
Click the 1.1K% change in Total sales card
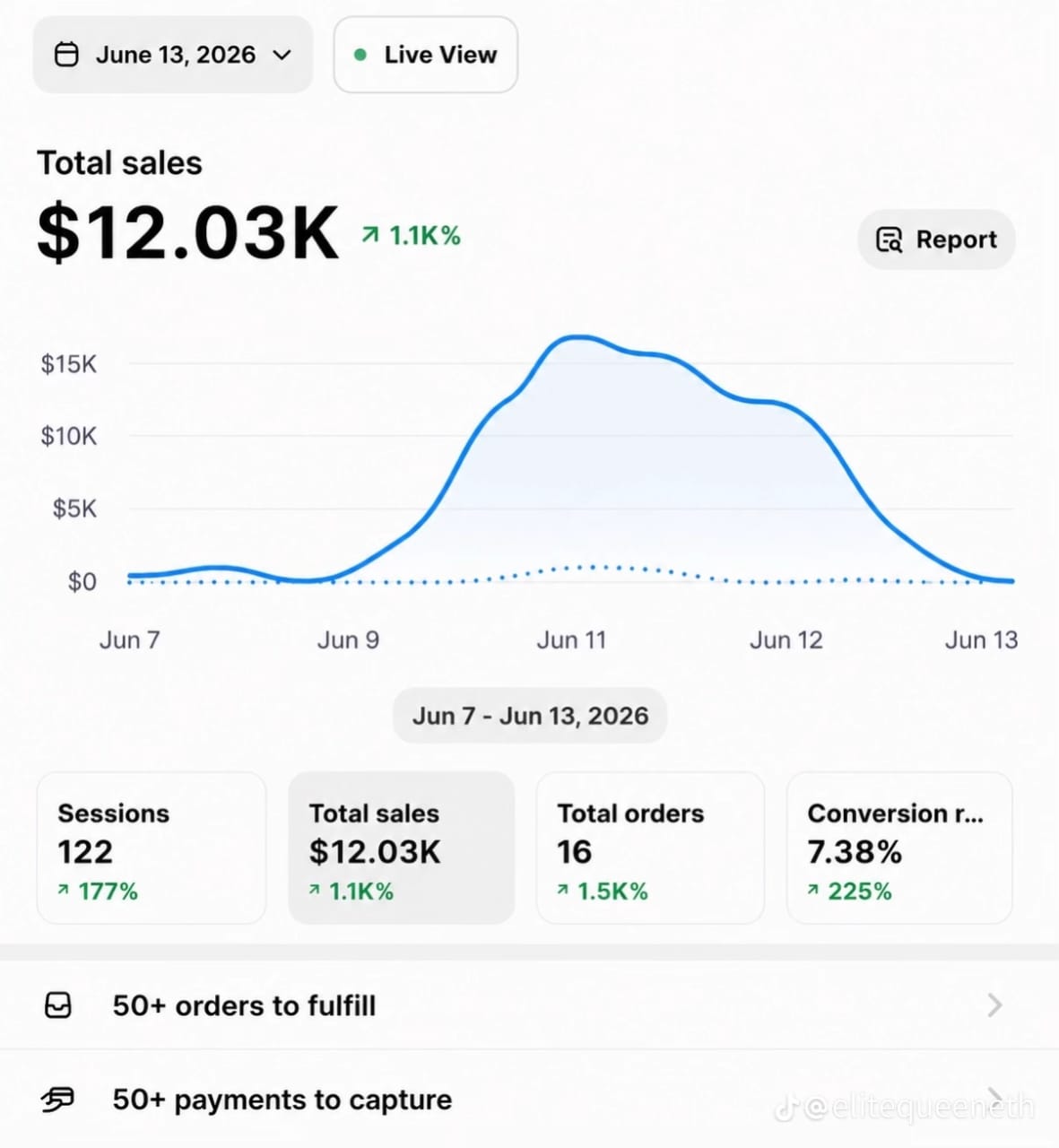tap(361, 891)
